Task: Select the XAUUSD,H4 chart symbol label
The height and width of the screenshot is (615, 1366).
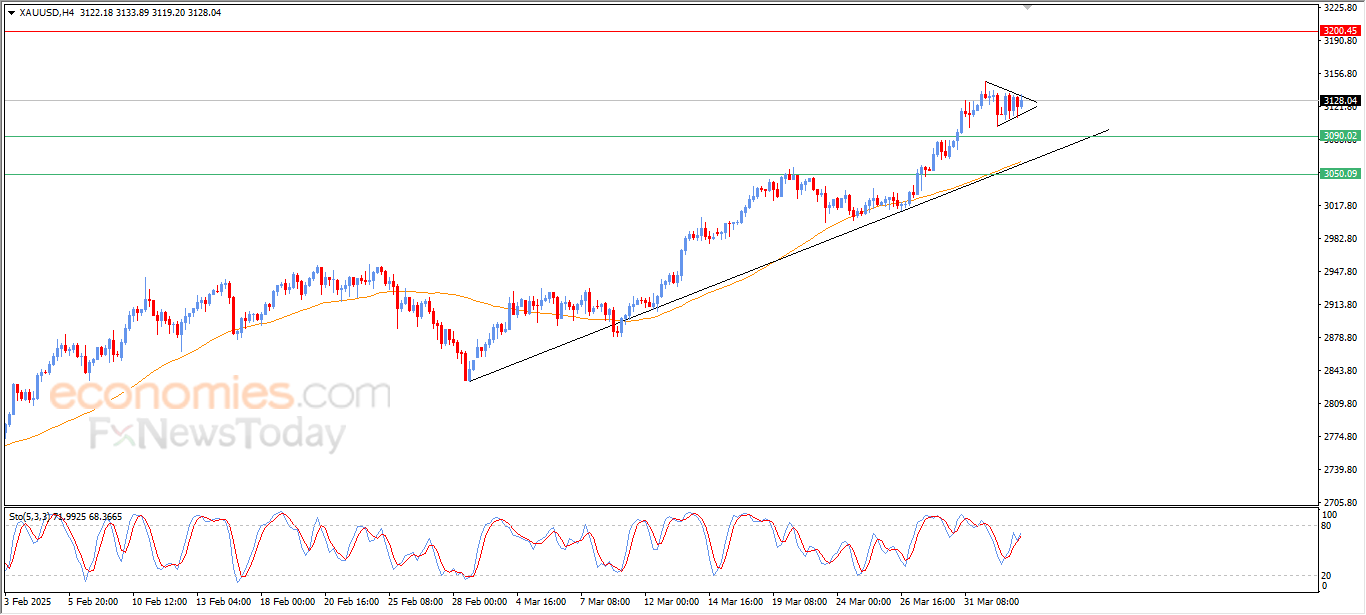Action: coord(46,13)
